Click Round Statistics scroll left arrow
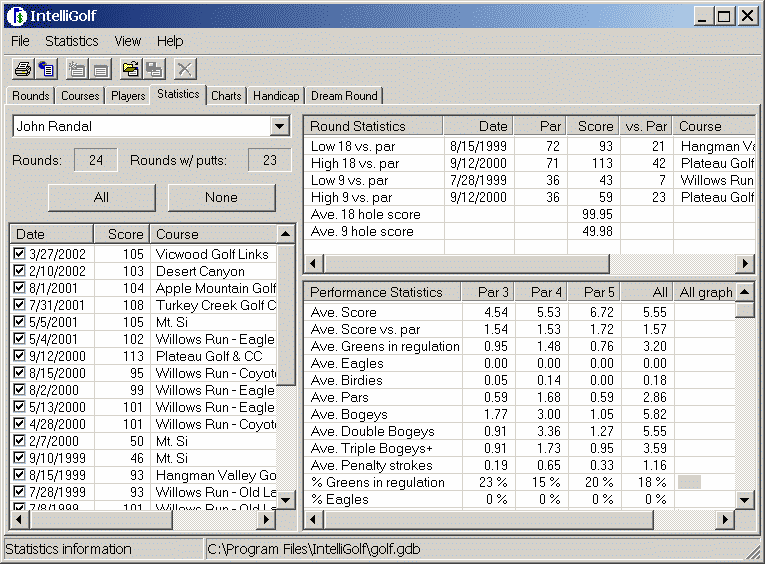The height and width of the screenshot is (564, 765). click(313, 263)
